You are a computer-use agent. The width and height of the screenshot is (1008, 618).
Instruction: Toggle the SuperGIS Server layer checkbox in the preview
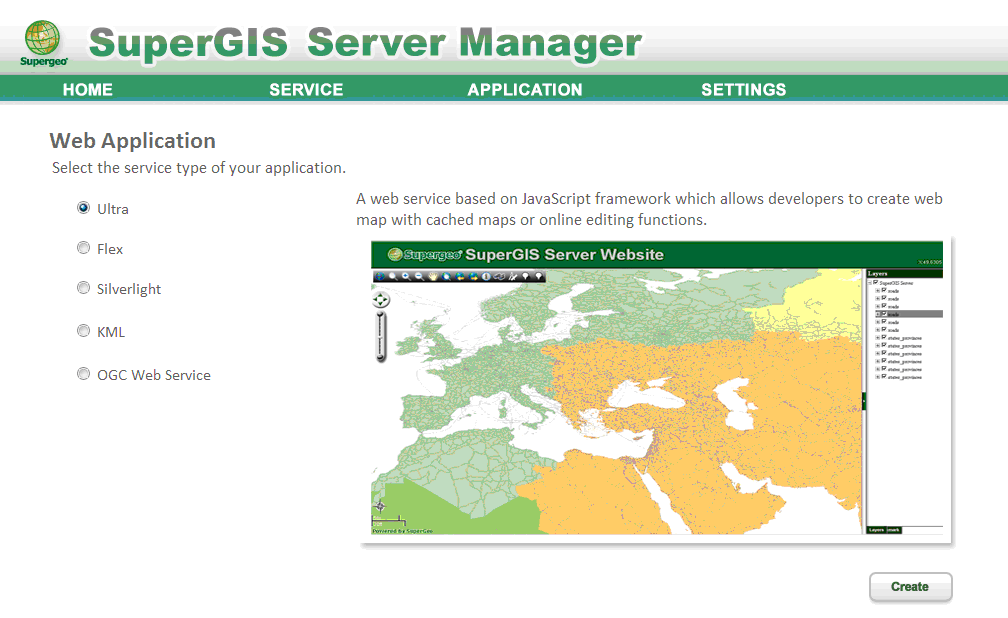[x=876, y=282]
